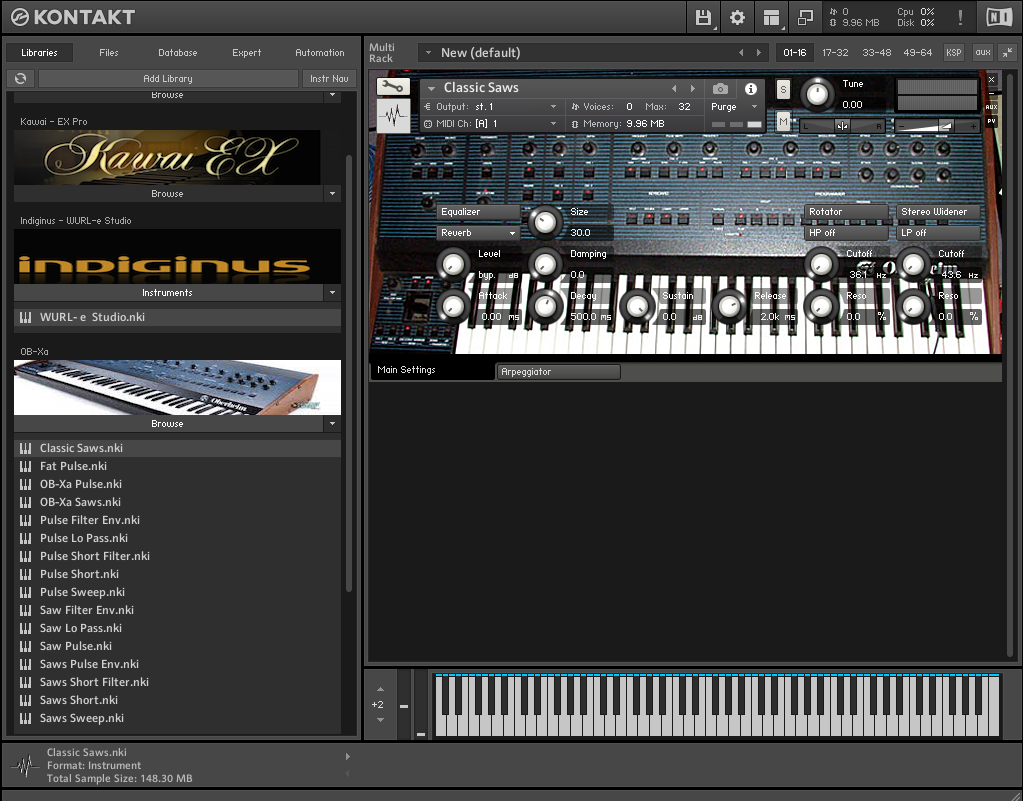Toggle the LP off filter button
Screen dimensions: 1023x801
click(x=938, y=233)
